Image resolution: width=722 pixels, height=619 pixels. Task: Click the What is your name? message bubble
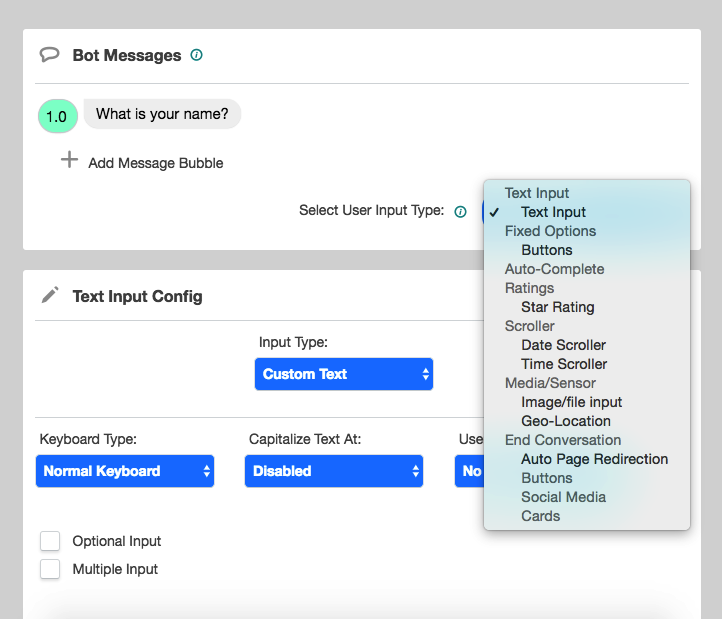pos(162,114)
